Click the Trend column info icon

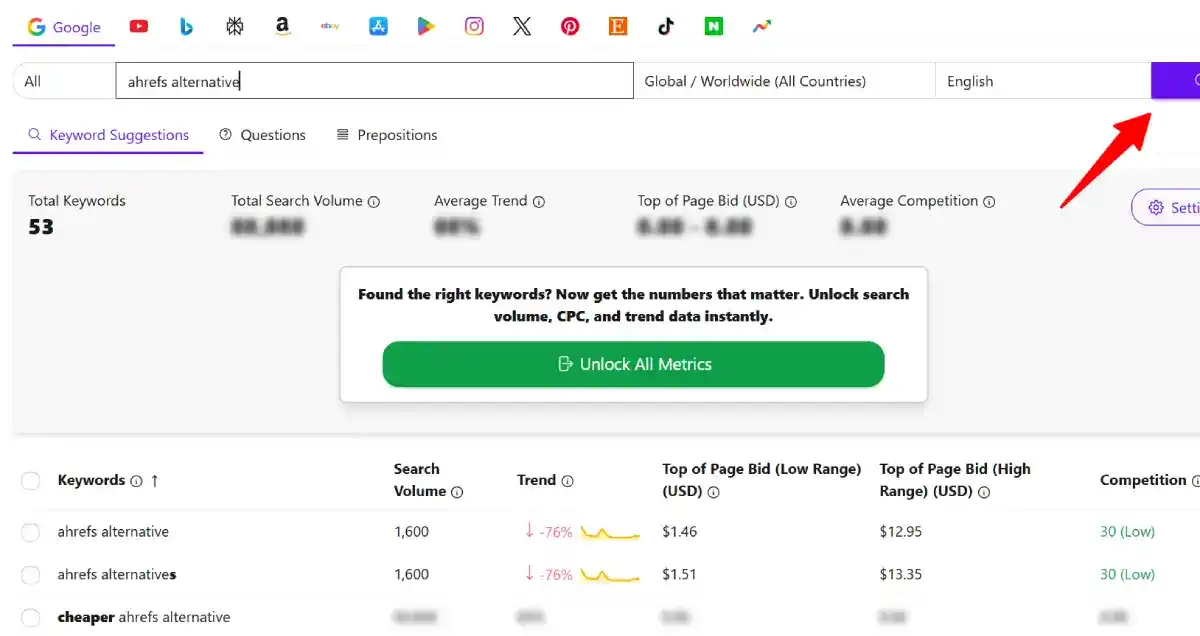tap(568, 481)
